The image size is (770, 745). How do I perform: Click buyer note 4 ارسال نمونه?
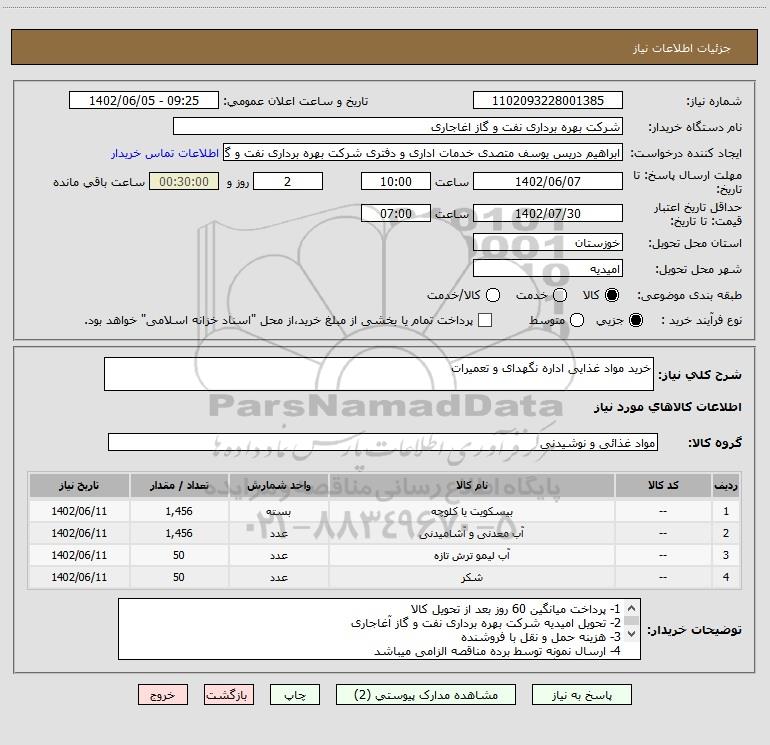pos(497,651)
